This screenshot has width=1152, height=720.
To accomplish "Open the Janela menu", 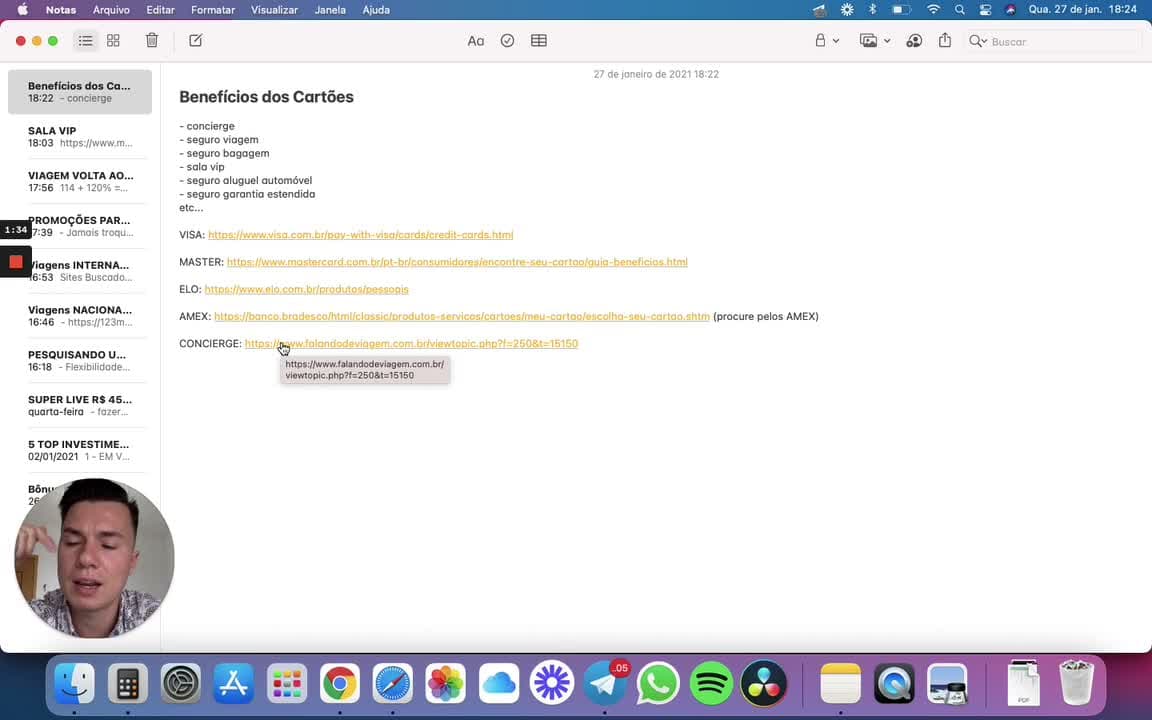I will [330, 10].
